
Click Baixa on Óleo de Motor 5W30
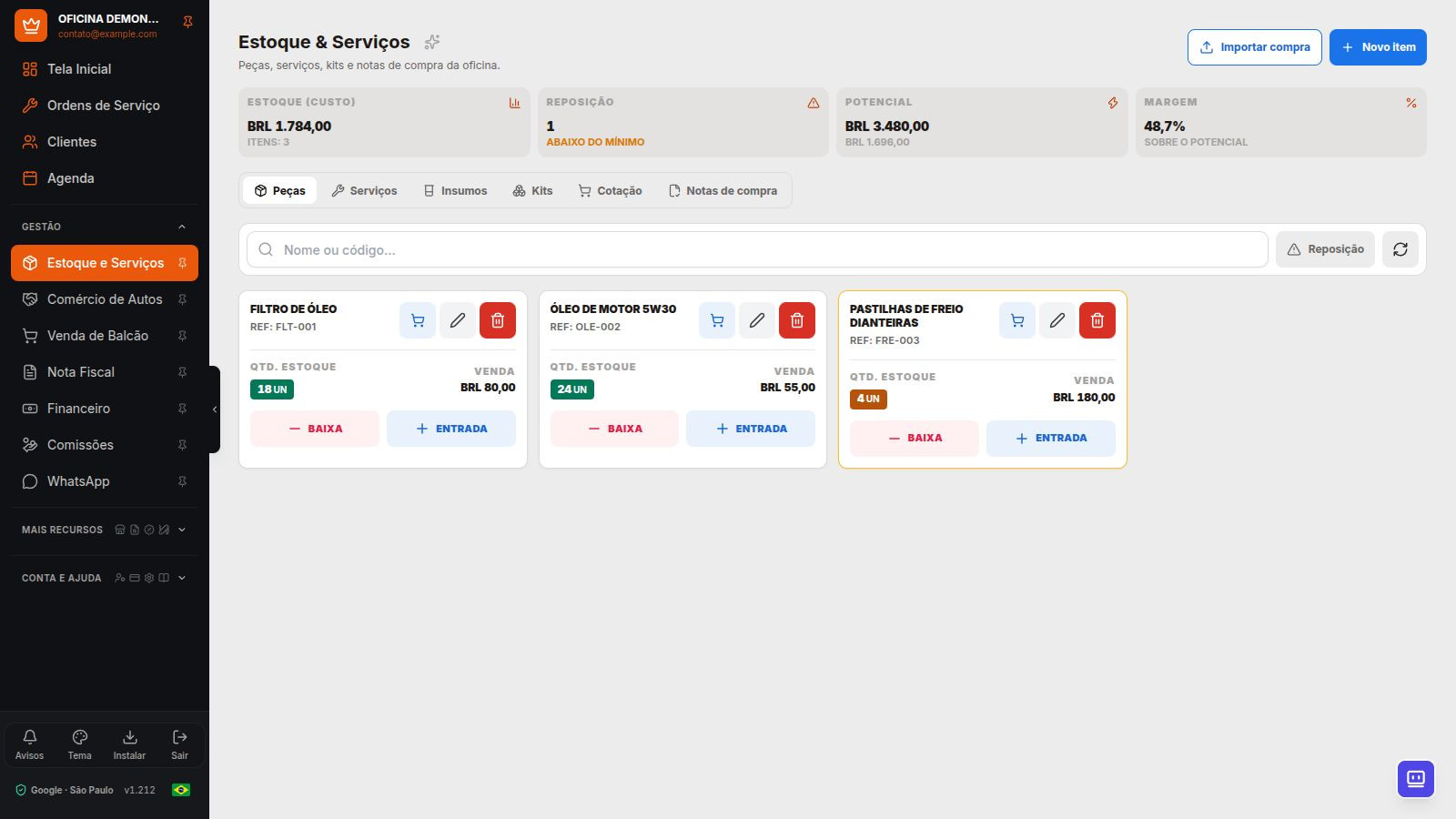(x=614, y=429)
